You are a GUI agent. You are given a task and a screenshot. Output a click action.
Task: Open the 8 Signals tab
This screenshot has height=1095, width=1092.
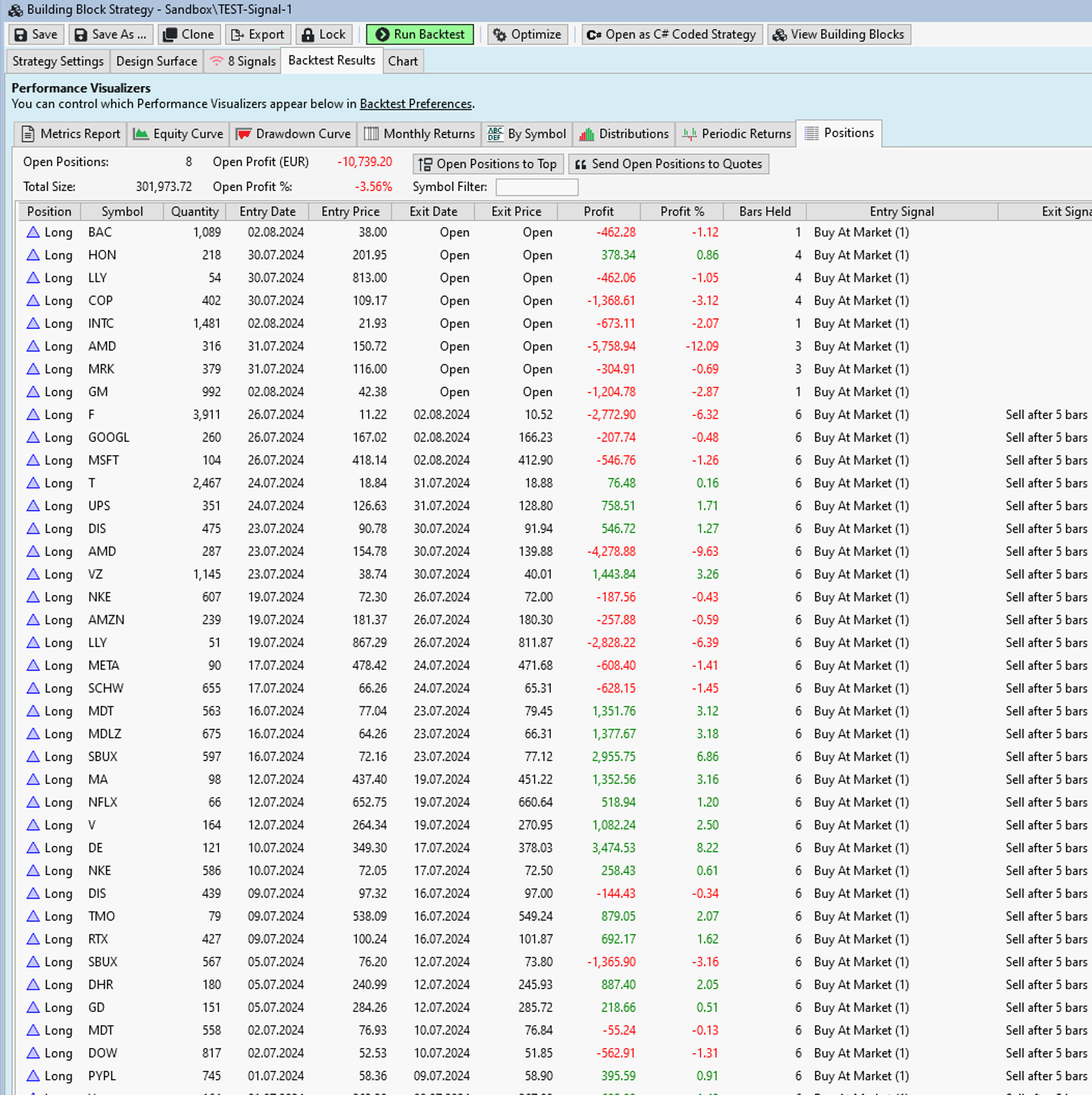tap(243, 61)
